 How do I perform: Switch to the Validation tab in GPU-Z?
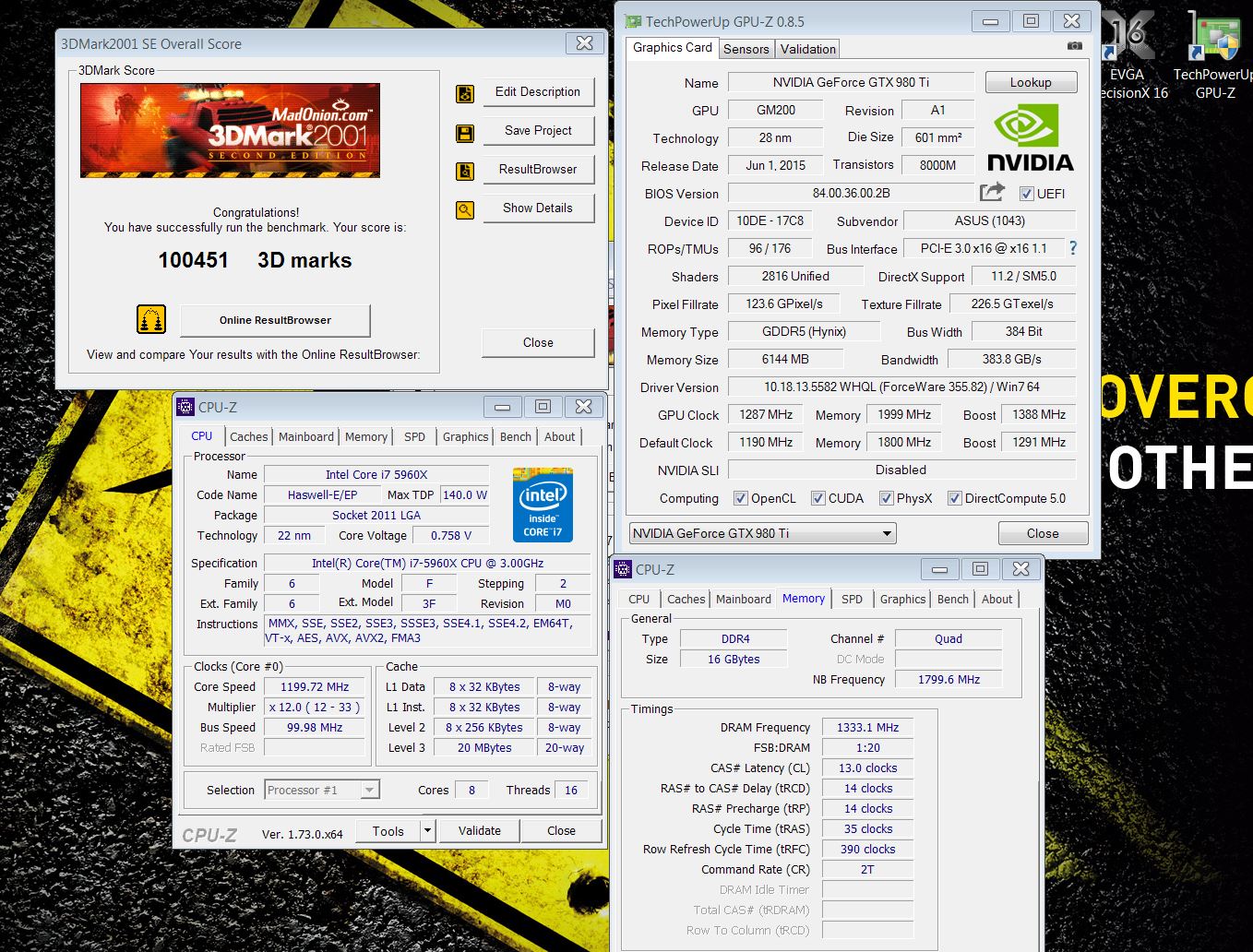pos(807,49)
